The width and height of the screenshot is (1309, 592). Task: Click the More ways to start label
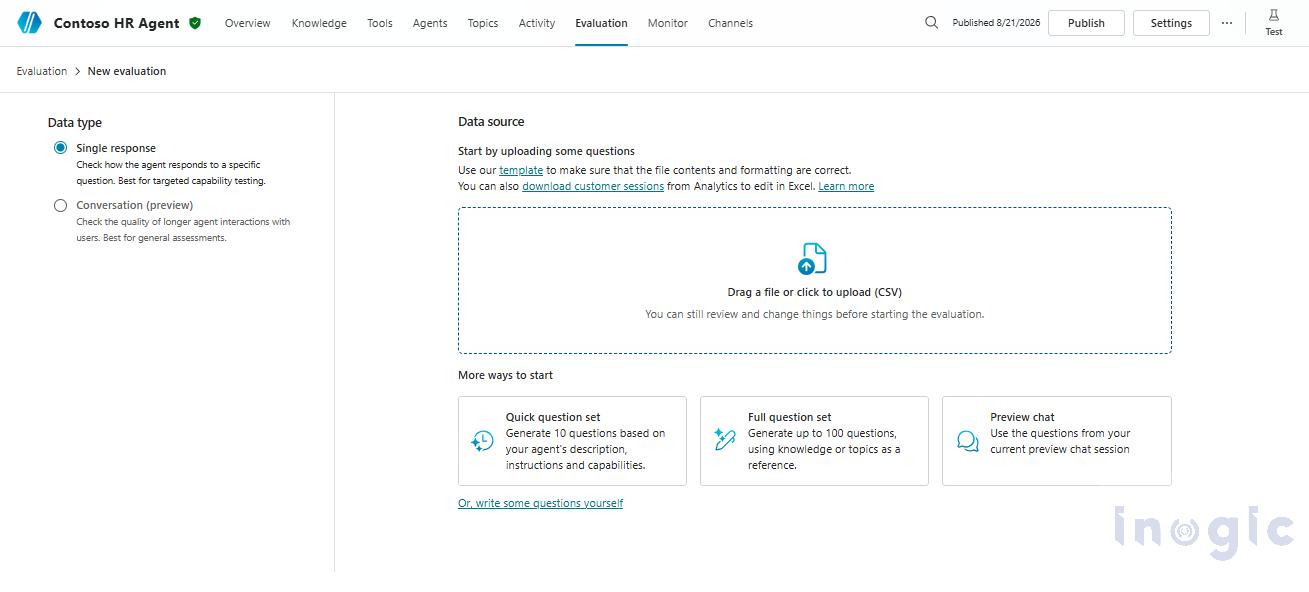[x=505, y=375]
